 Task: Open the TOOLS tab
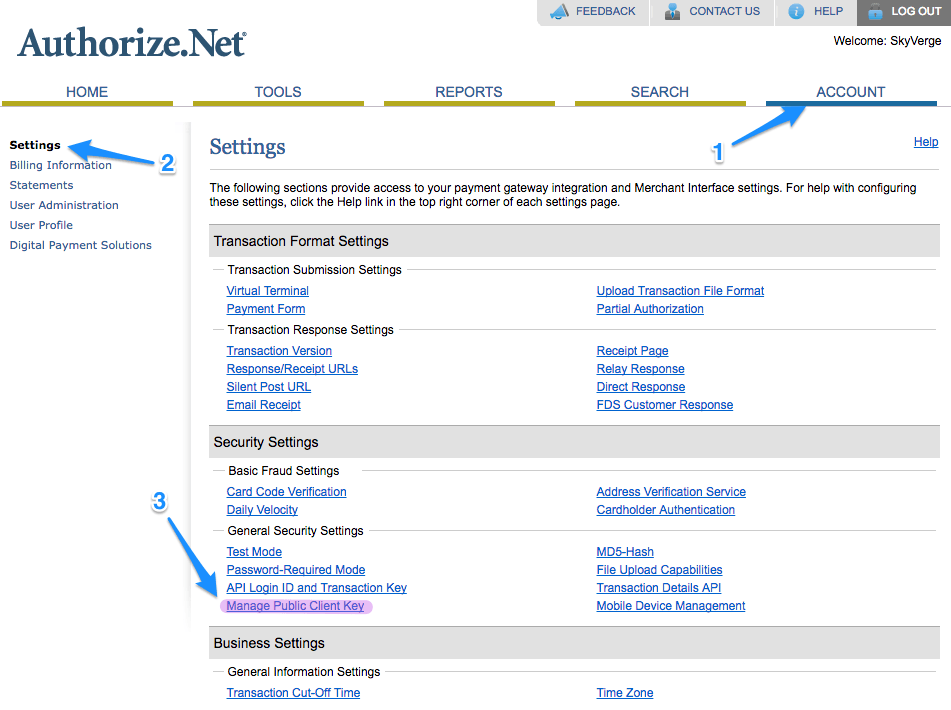[x=278, y=92]
